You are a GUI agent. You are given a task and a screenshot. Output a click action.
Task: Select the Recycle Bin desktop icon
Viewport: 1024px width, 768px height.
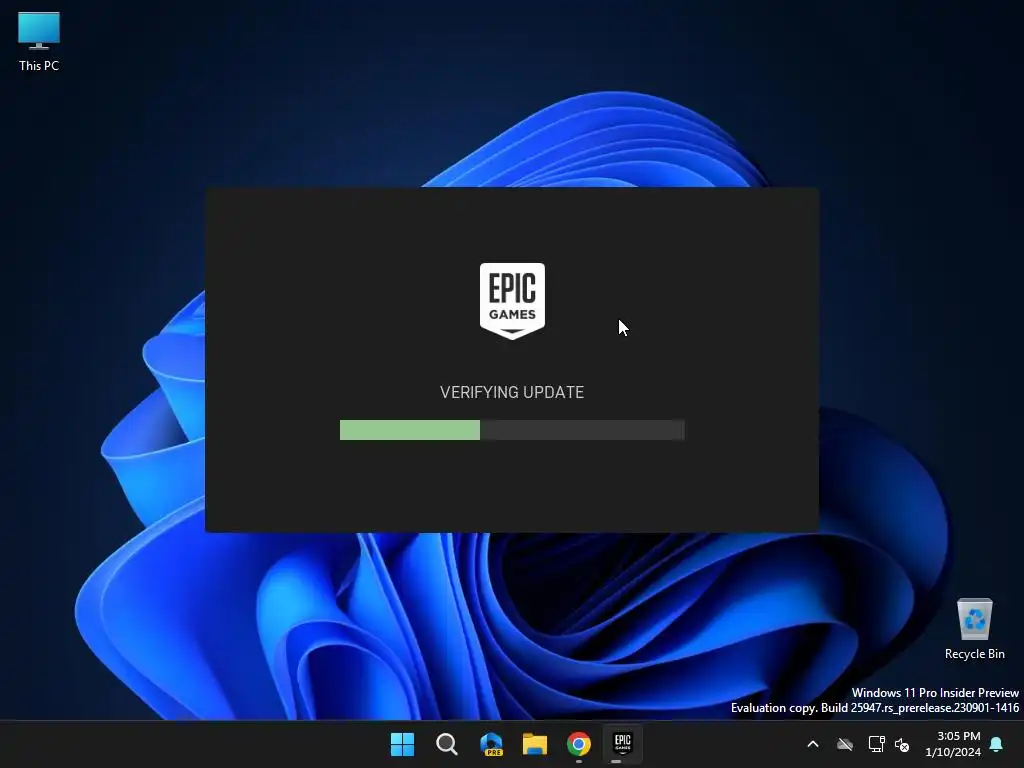pos(974,630)
